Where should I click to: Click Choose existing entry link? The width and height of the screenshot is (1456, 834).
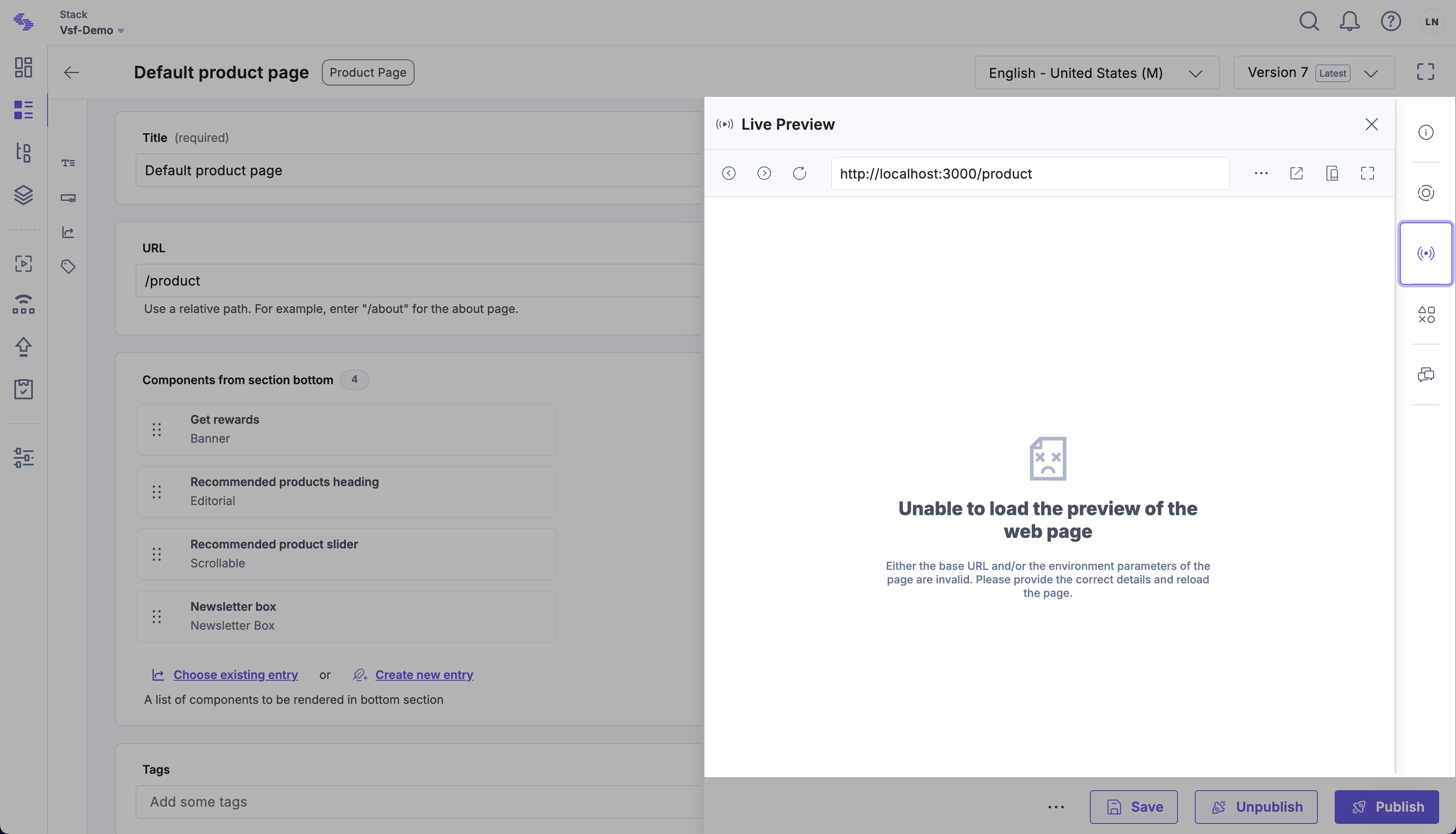(236, 675)
